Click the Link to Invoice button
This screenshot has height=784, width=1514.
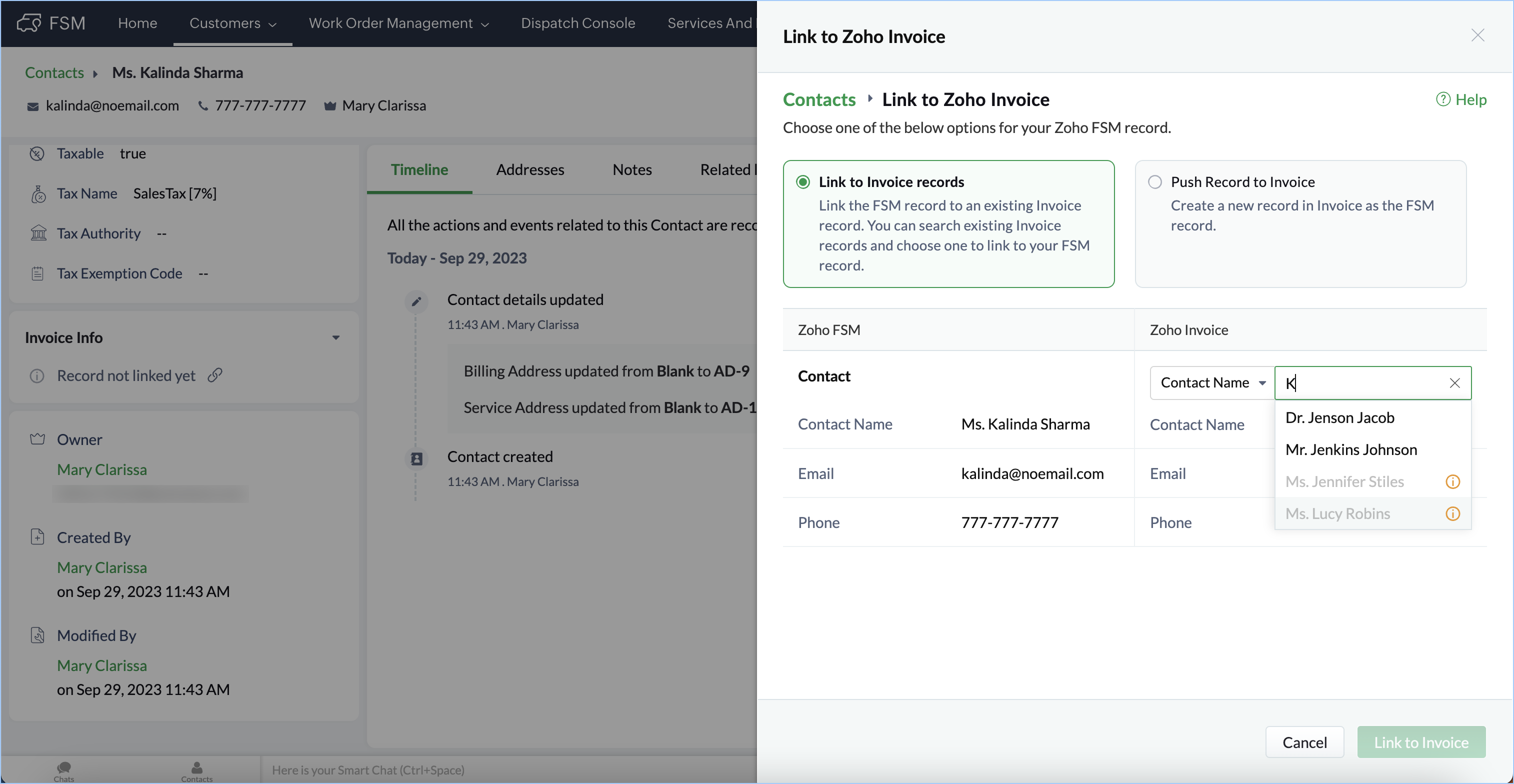coord(1421,742)
